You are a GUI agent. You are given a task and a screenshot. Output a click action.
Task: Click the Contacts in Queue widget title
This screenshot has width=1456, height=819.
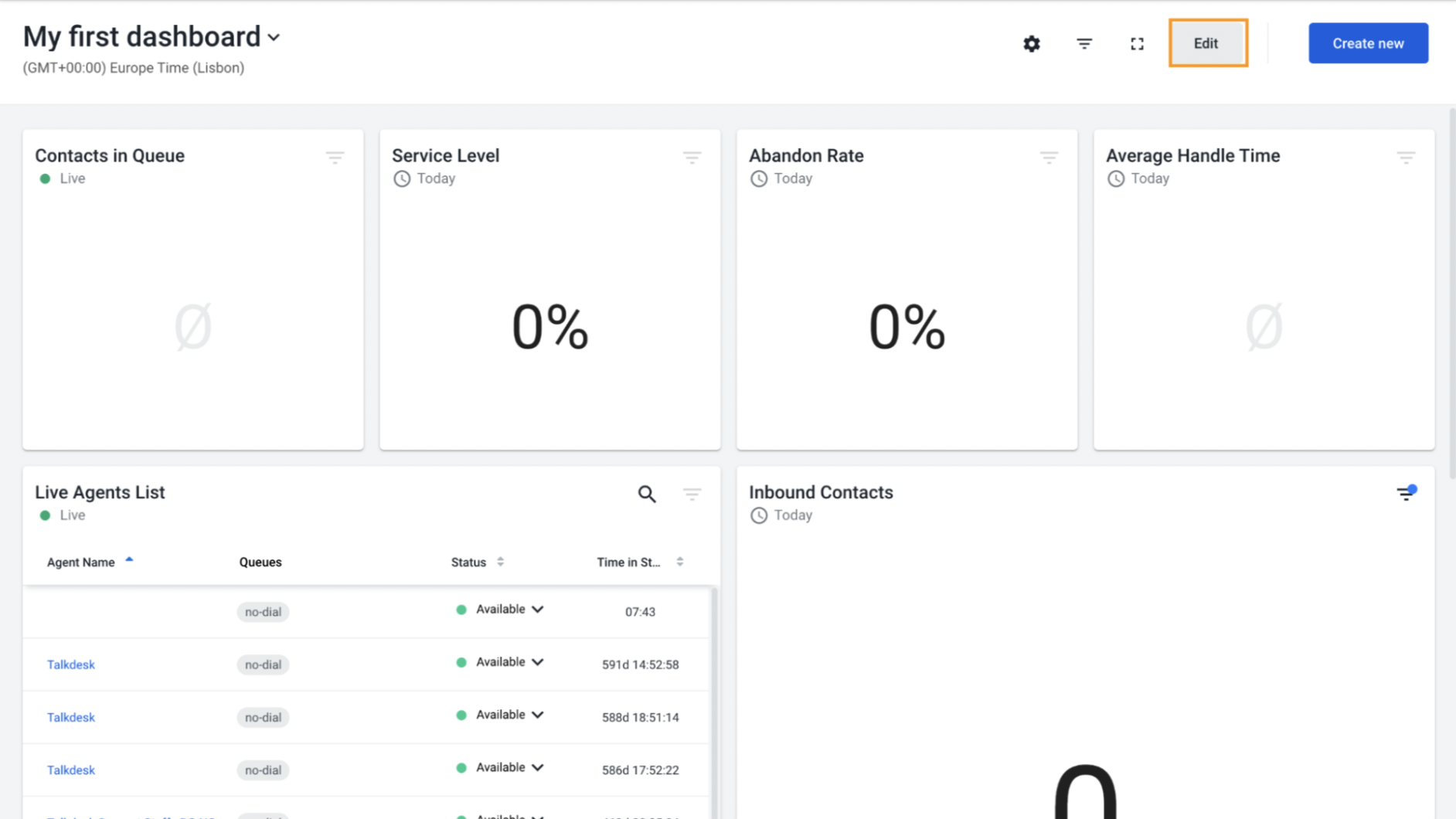coord(110,155)
